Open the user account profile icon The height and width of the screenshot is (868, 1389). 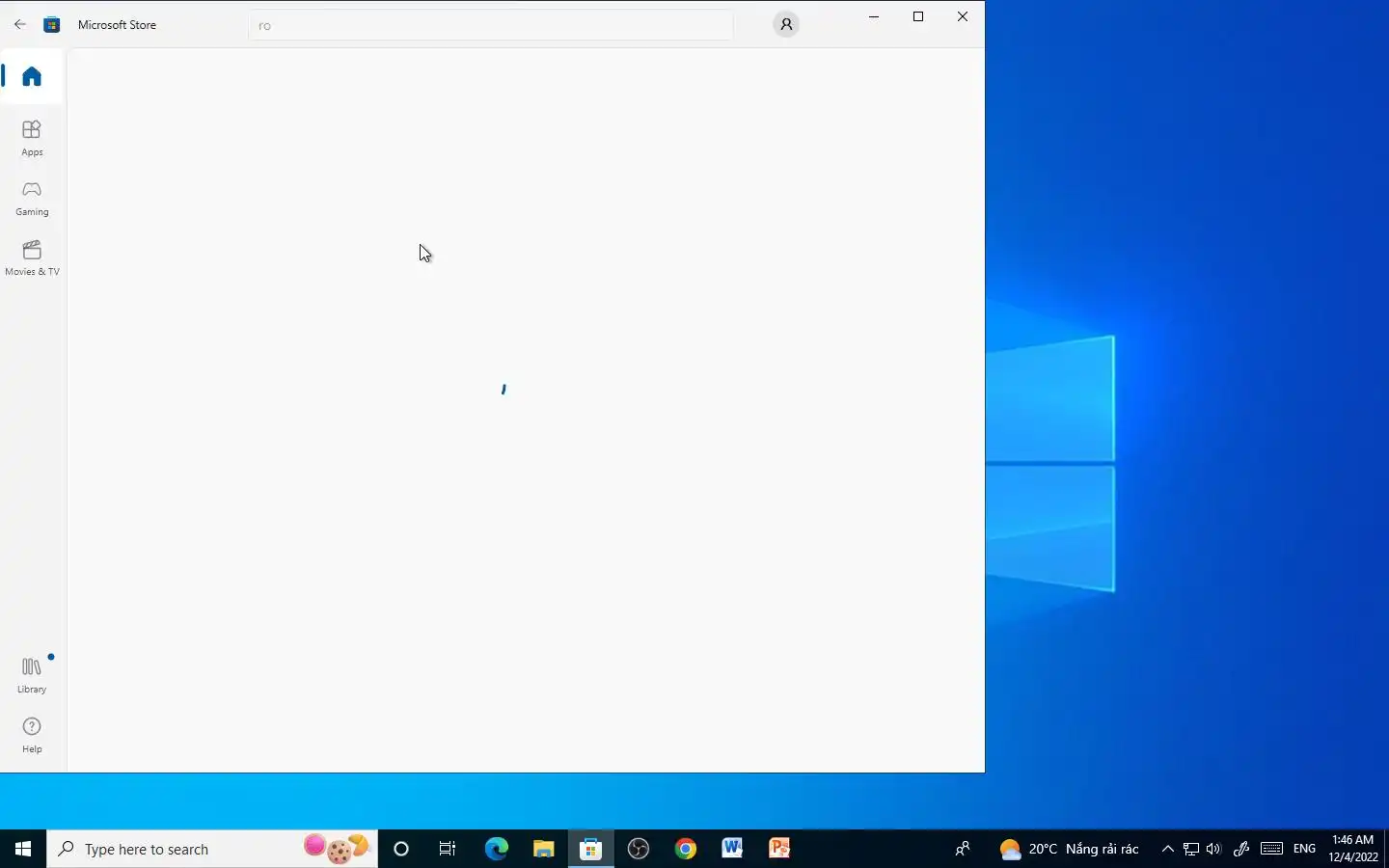click(x=786, y=25)
